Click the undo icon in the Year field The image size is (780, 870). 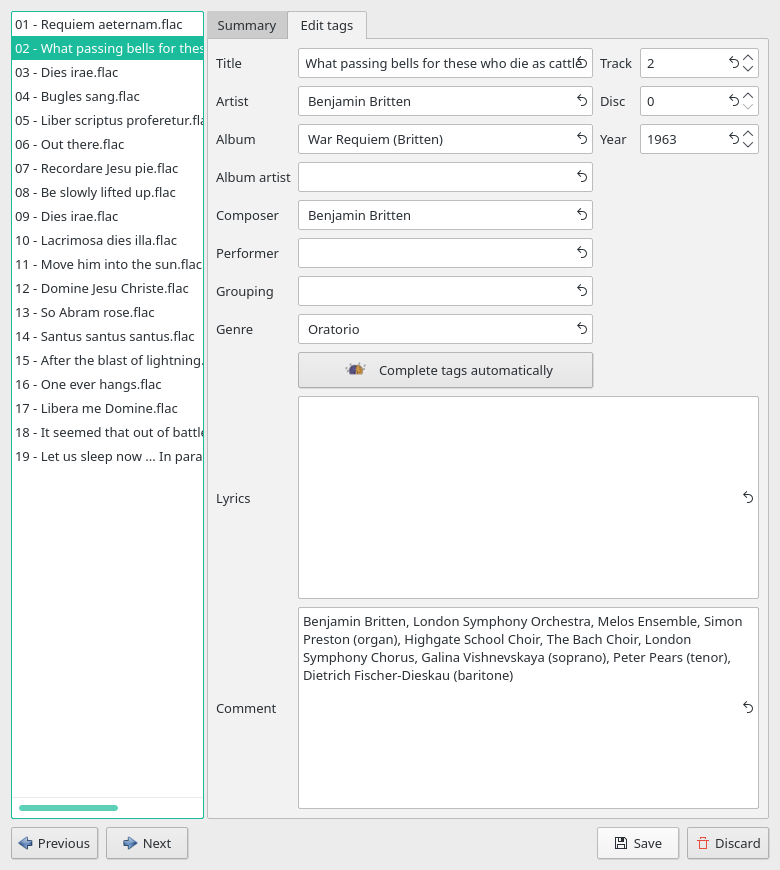[734, 139]
